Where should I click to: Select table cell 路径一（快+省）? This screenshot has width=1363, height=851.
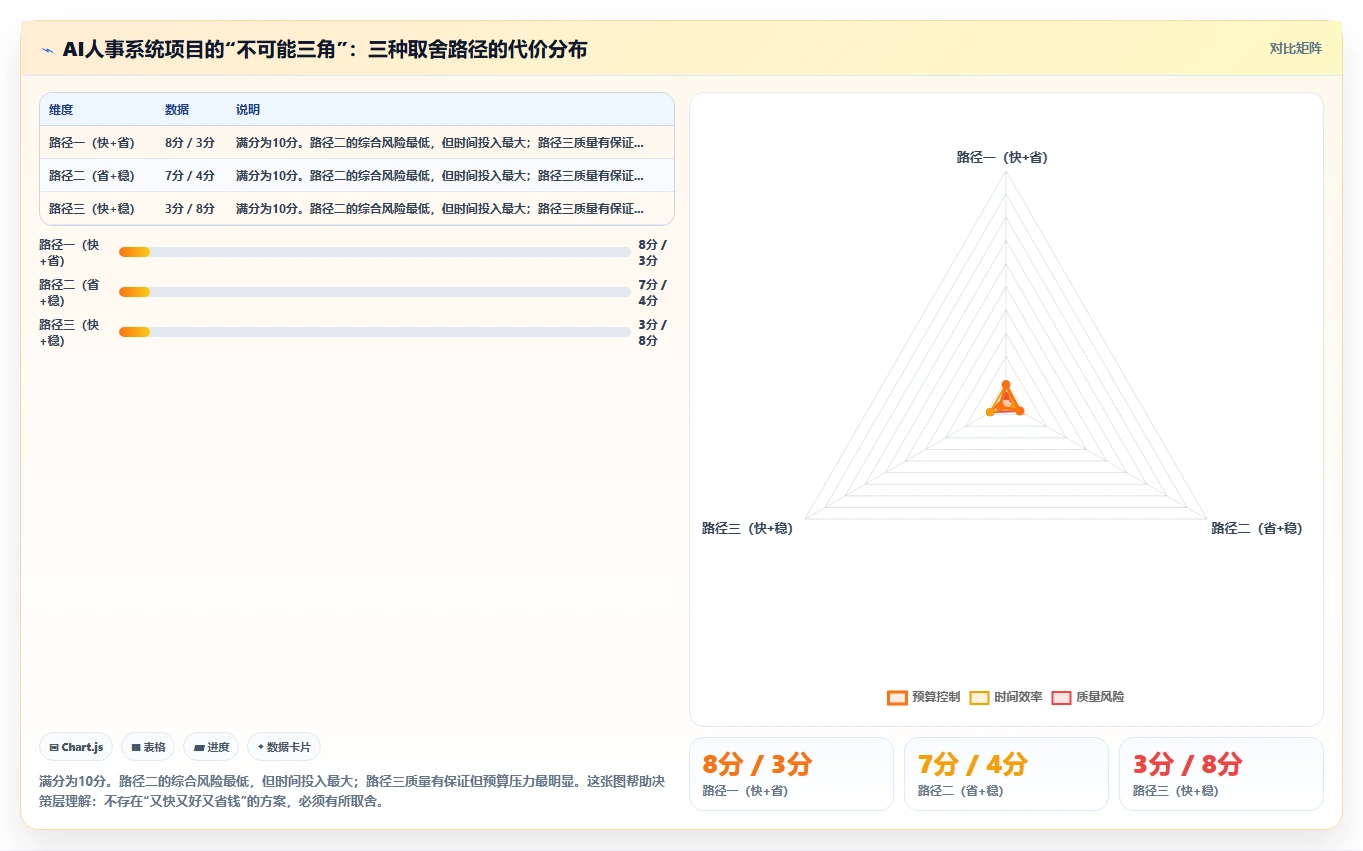[x=92, y=142]
